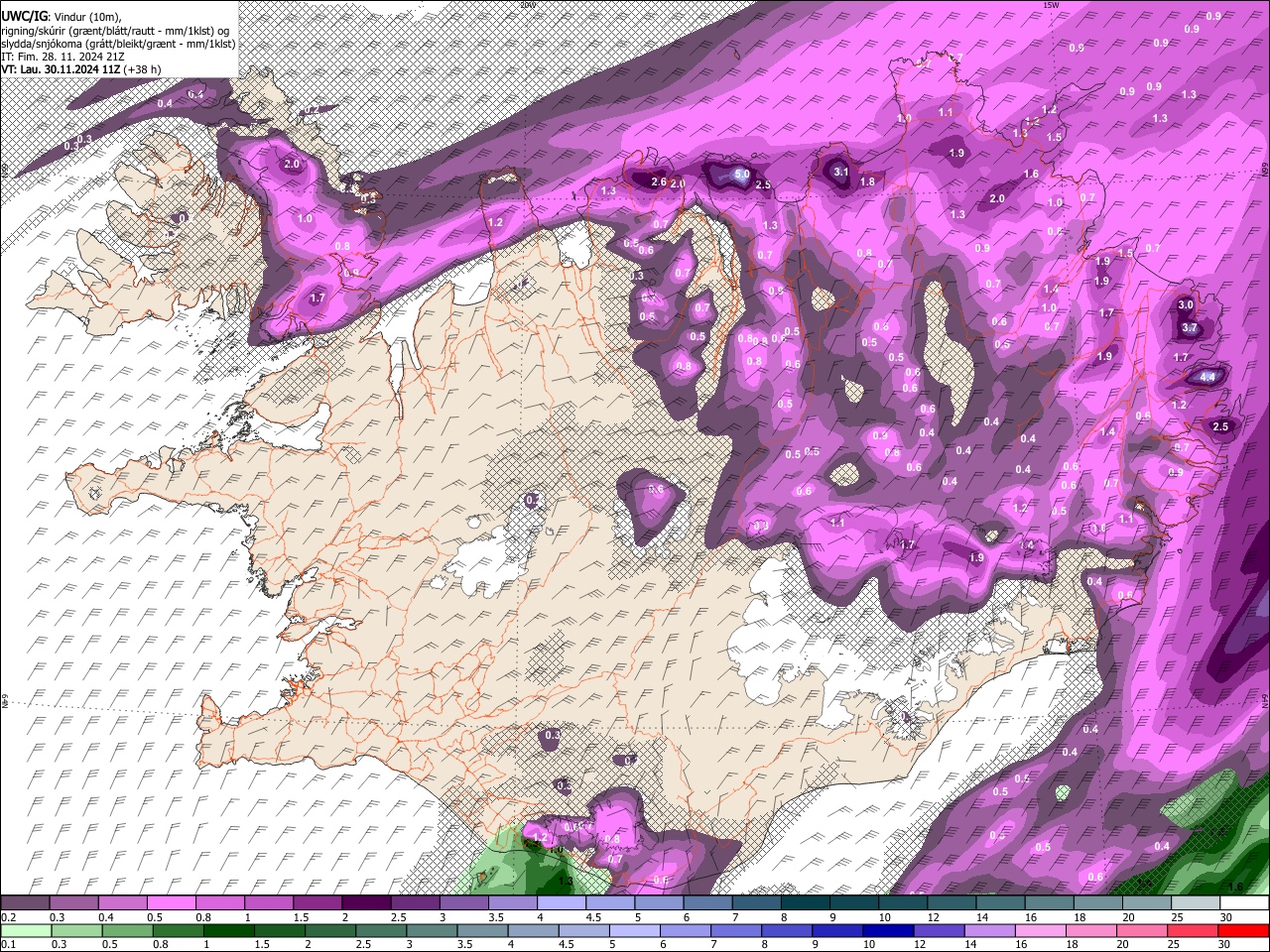Click the palest green 0.1–0.3 swatch in the lower legend
This screenshot has width=1270, height=952.
click(26, 930)
